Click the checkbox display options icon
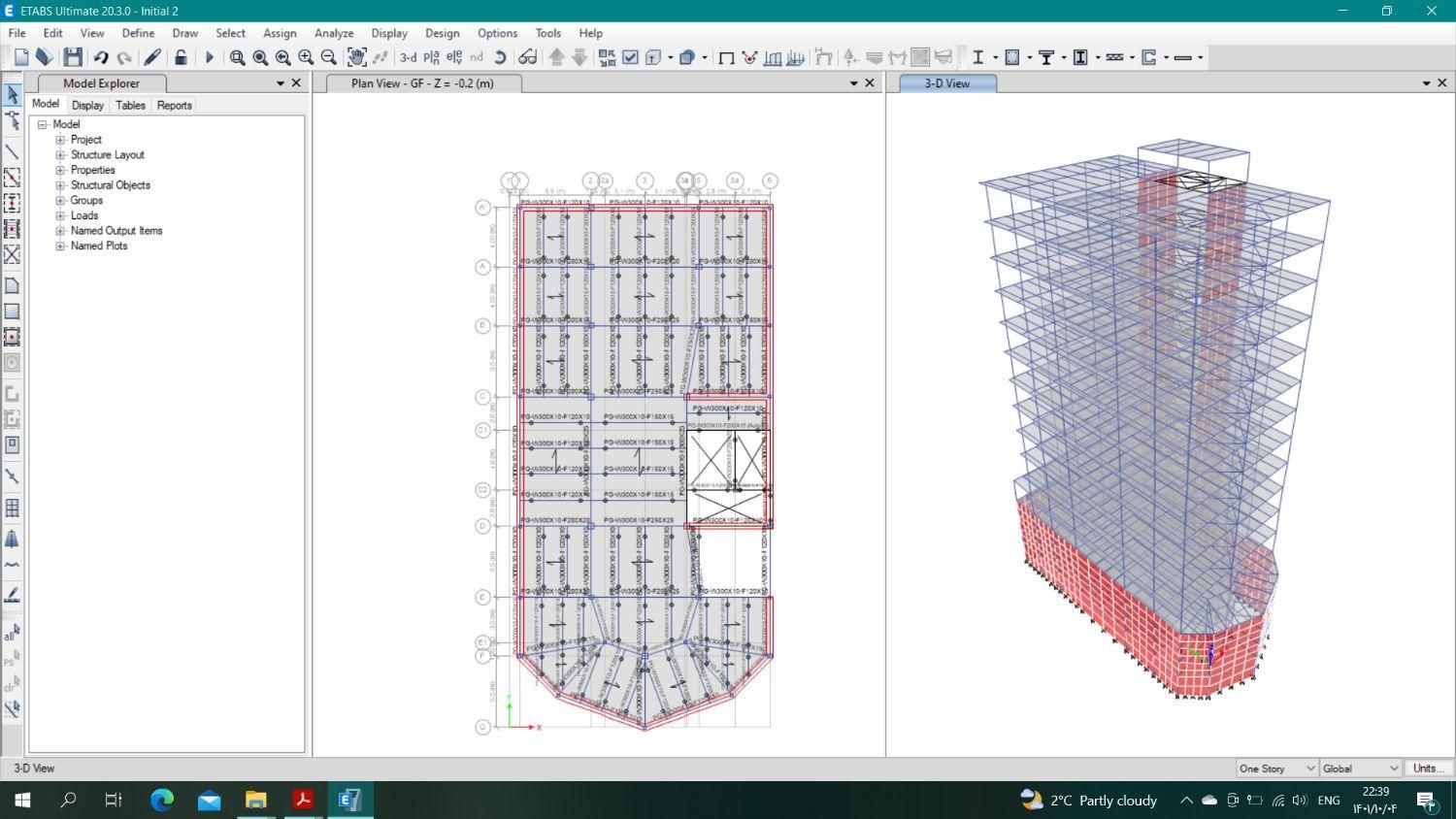 click(630, 58)
